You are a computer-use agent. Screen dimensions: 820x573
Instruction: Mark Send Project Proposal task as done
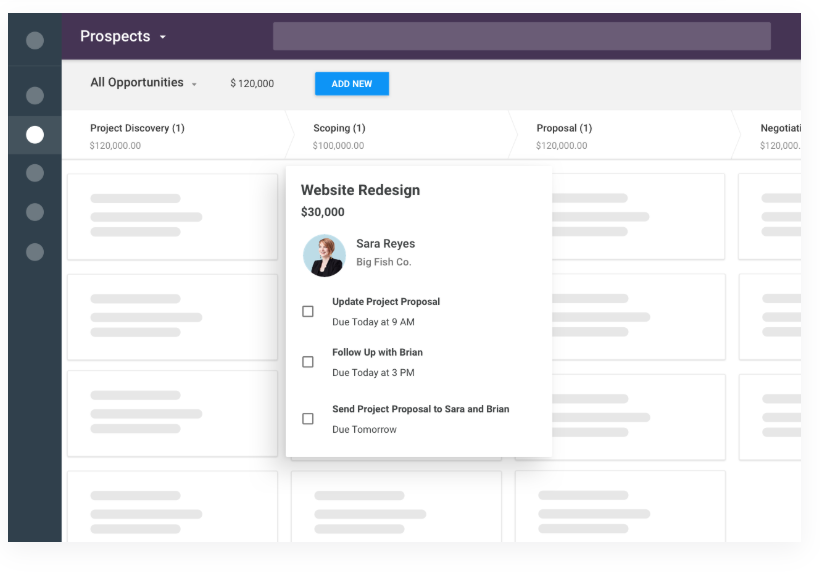click(308, 419)
